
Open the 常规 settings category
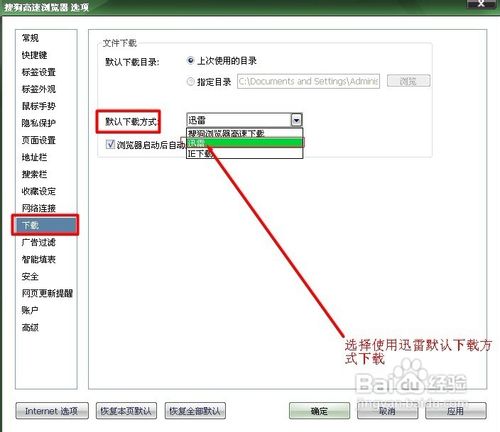click(x=30, y=38)
